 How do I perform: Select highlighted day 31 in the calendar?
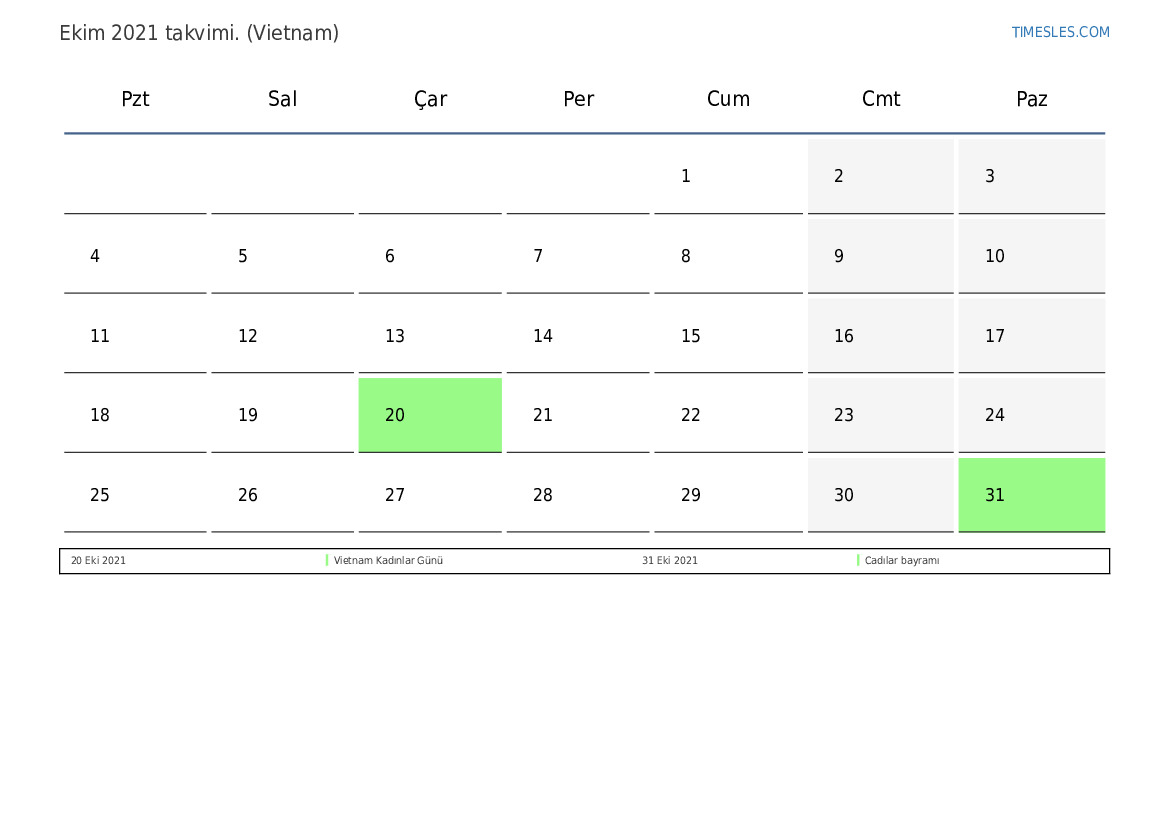coord(1032,494)
